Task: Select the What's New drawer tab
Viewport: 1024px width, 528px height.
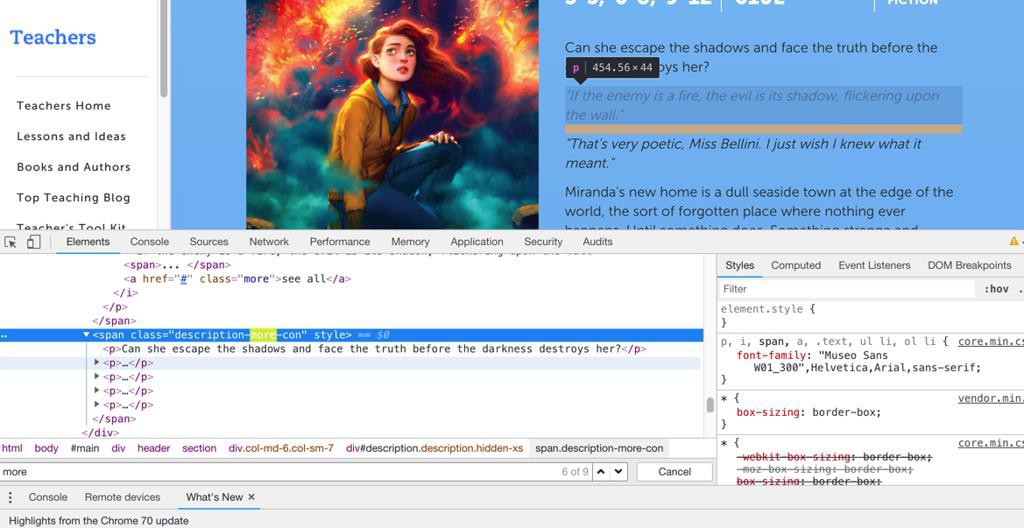Action: pyautogui.click(x=214, y=497)
